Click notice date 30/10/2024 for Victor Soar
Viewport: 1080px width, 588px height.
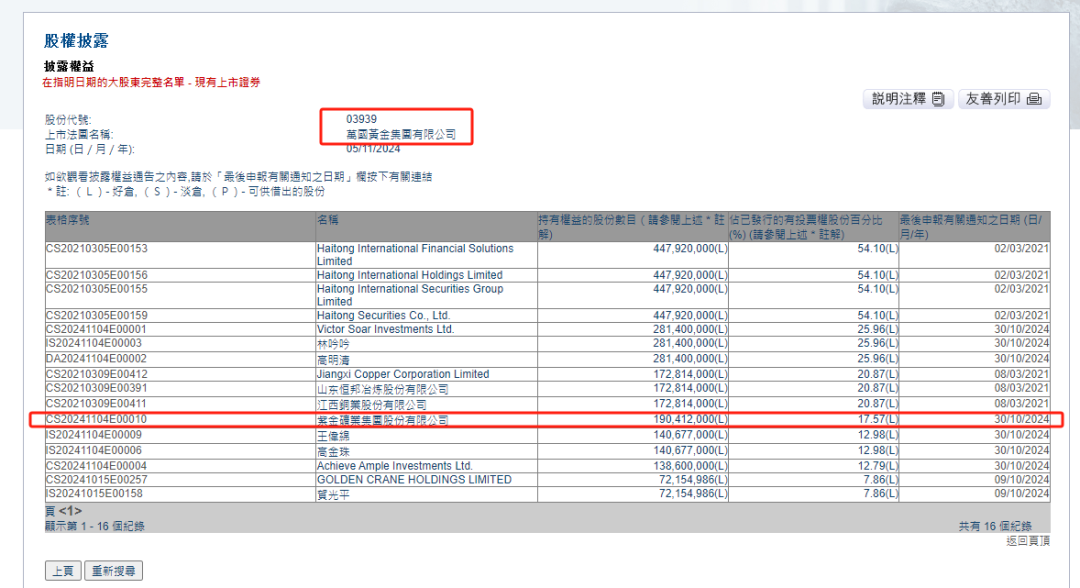tap(1021, 329)
